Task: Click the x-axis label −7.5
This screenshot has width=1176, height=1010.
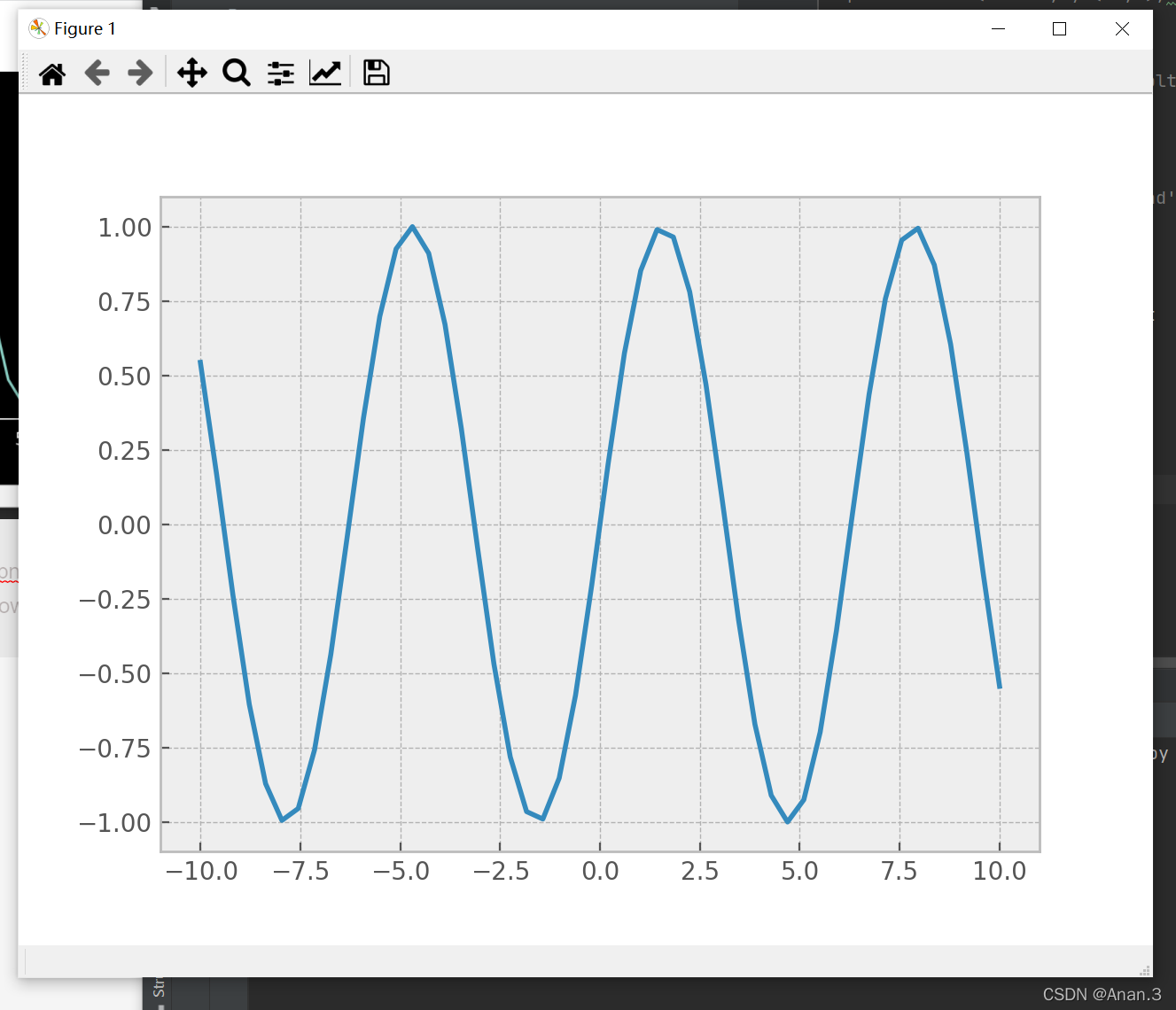Action: click(301, 871)
